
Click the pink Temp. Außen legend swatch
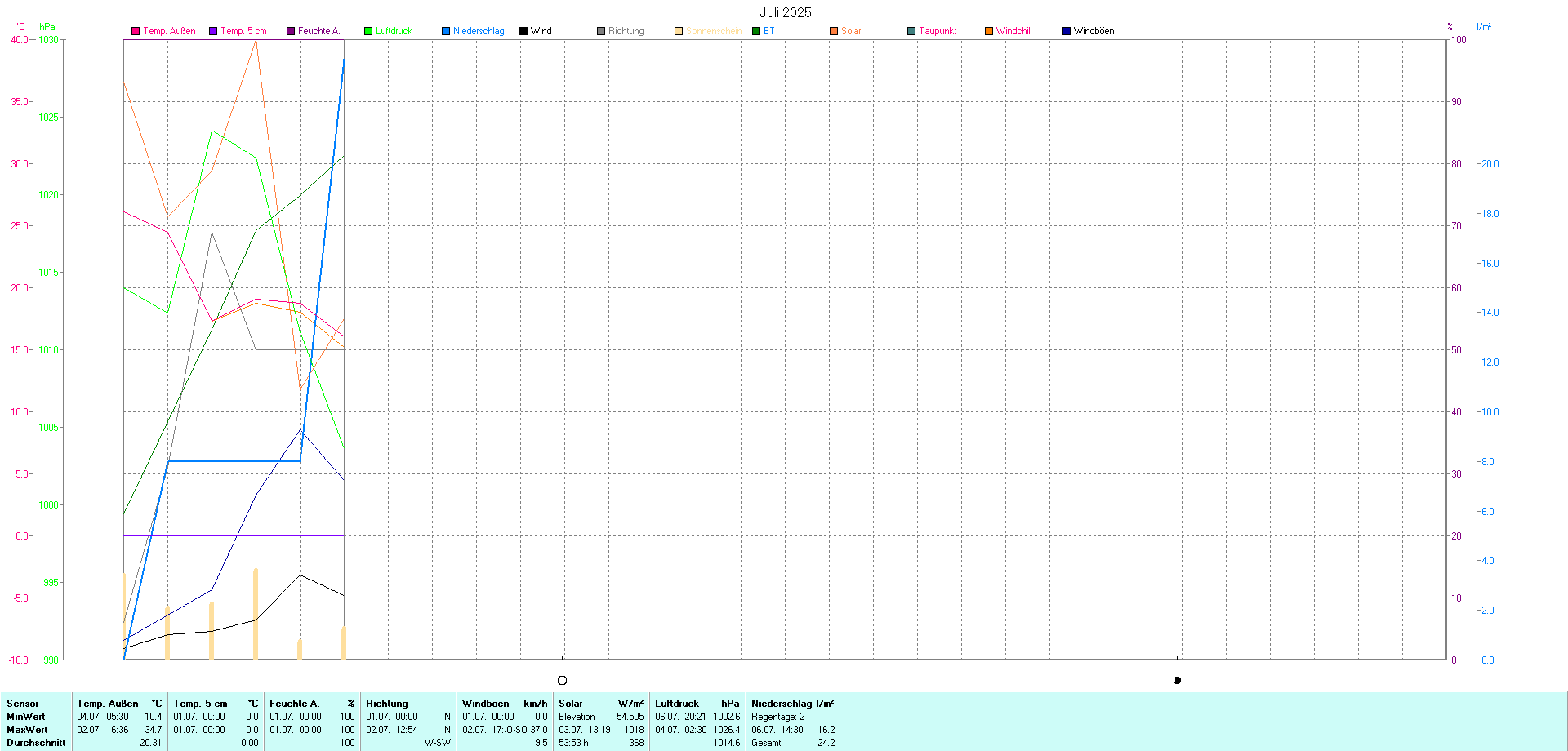[136, 31]
